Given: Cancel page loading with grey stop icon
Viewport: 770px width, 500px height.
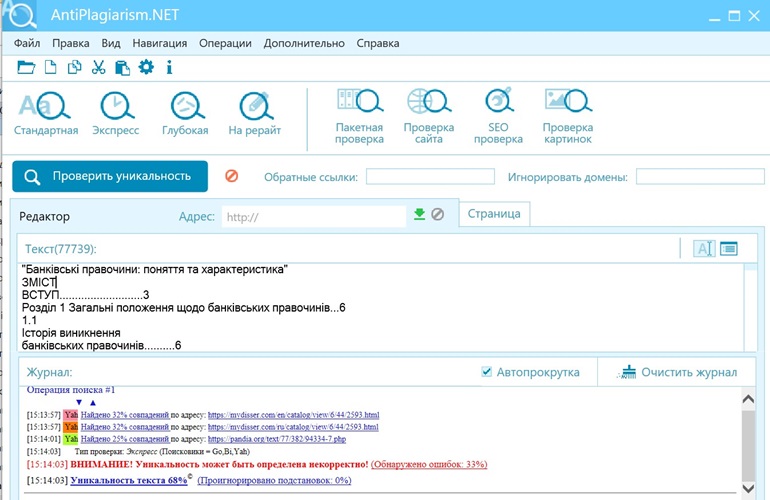Looking at the screenshot, I should pos(438,214).
